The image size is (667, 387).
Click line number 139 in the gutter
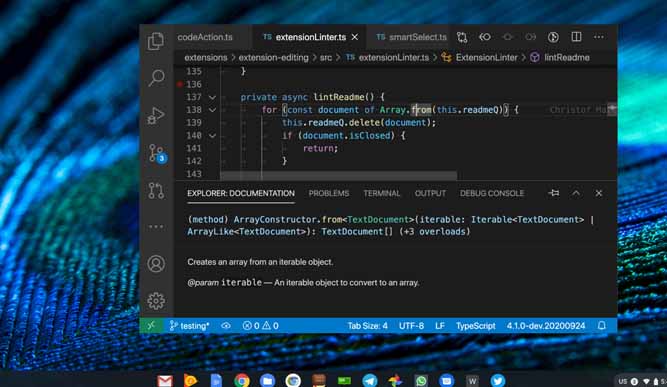pyautogui.click(x=194, y=122)
